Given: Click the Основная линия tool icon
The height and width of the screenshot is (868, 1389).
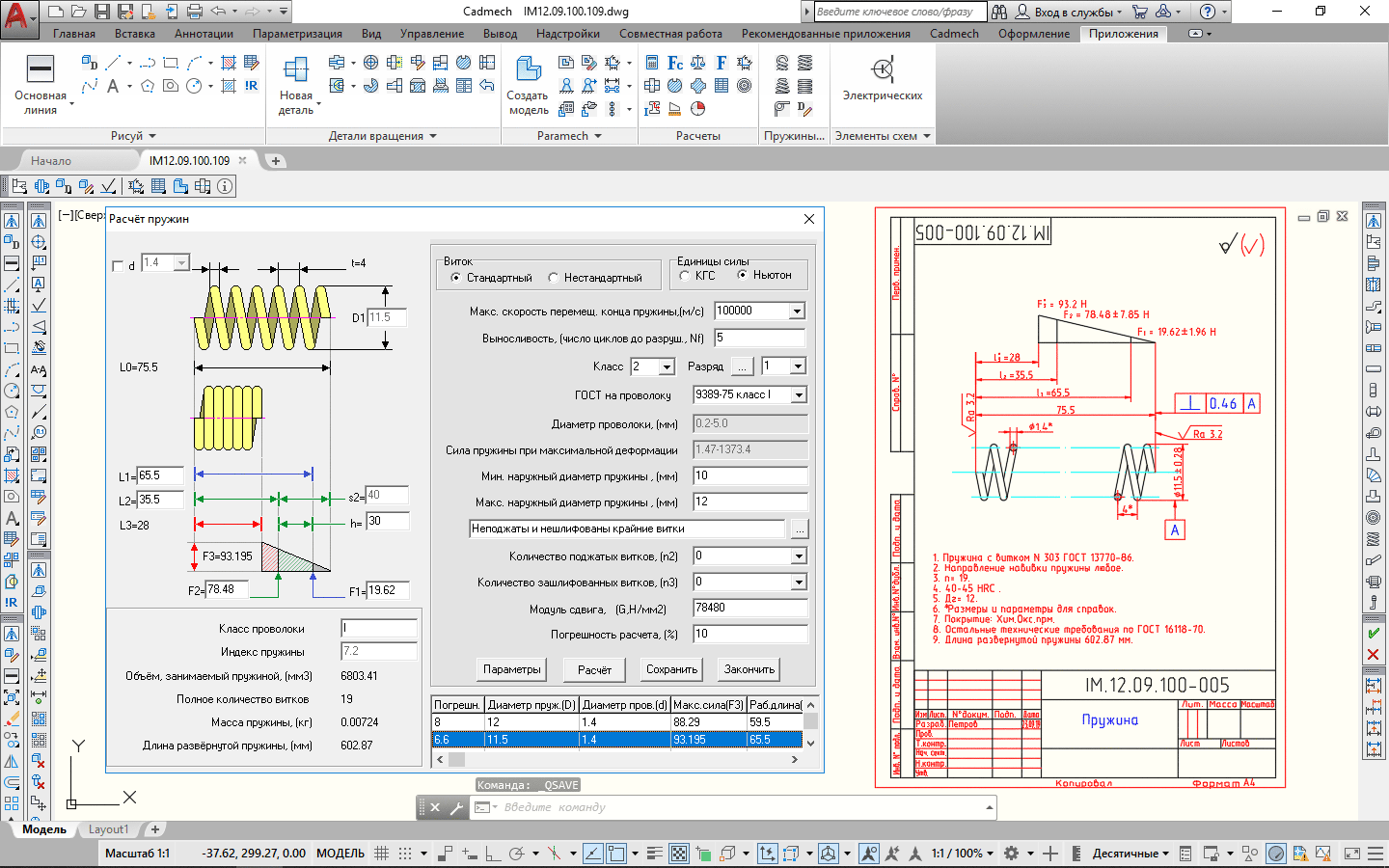Looking at the screenshot, I should [x=40, y=69].
